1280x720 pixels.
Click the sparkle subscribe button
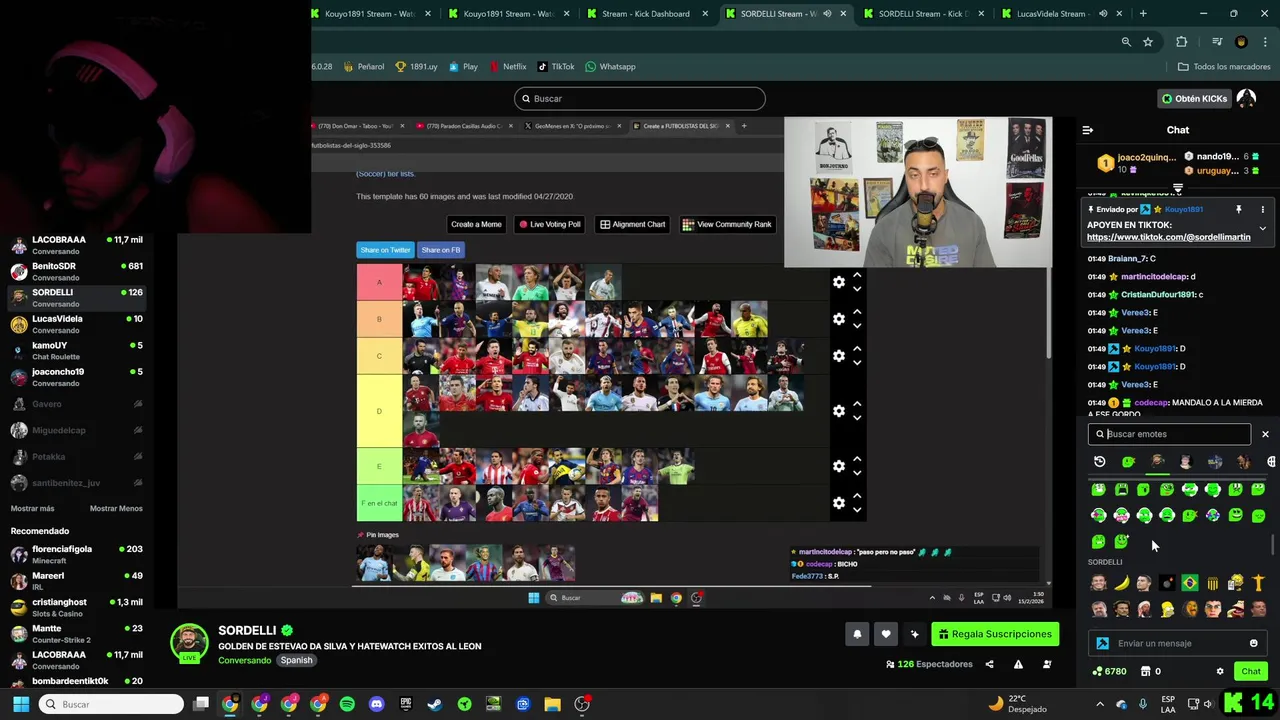914,634
